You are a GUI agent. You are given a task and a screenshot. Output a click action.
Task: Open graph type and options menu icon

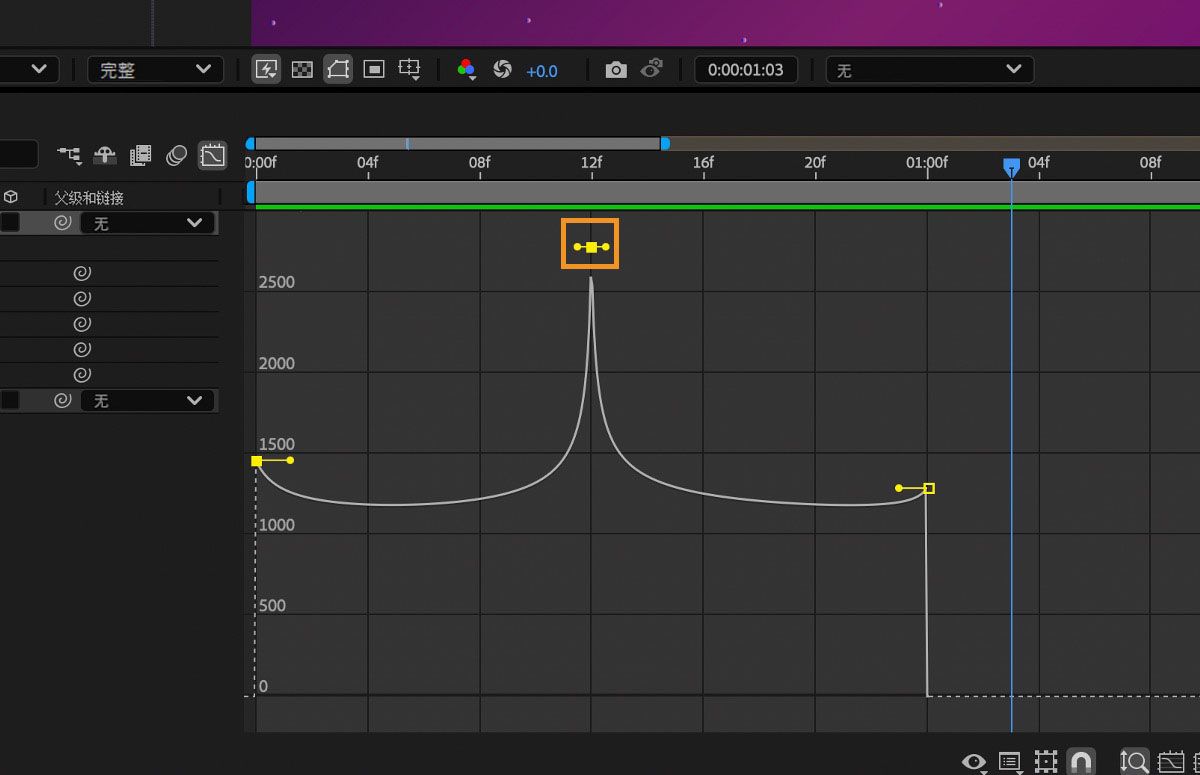pos(1010,762)
